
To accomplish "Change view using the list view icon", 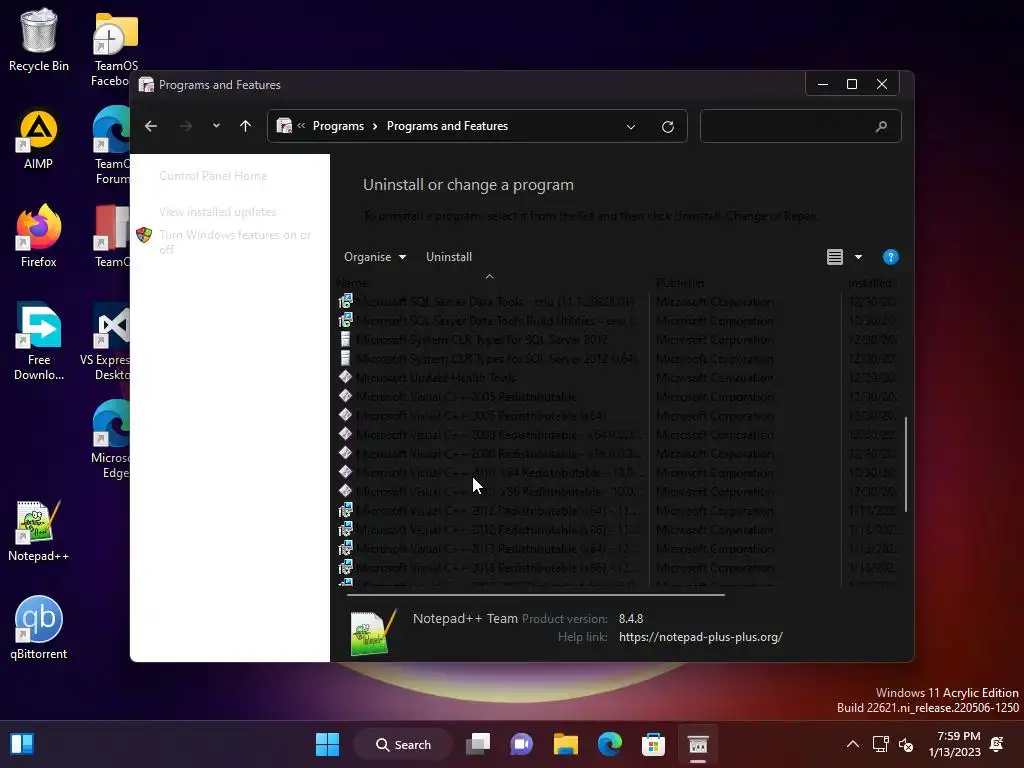I will 835,257.
